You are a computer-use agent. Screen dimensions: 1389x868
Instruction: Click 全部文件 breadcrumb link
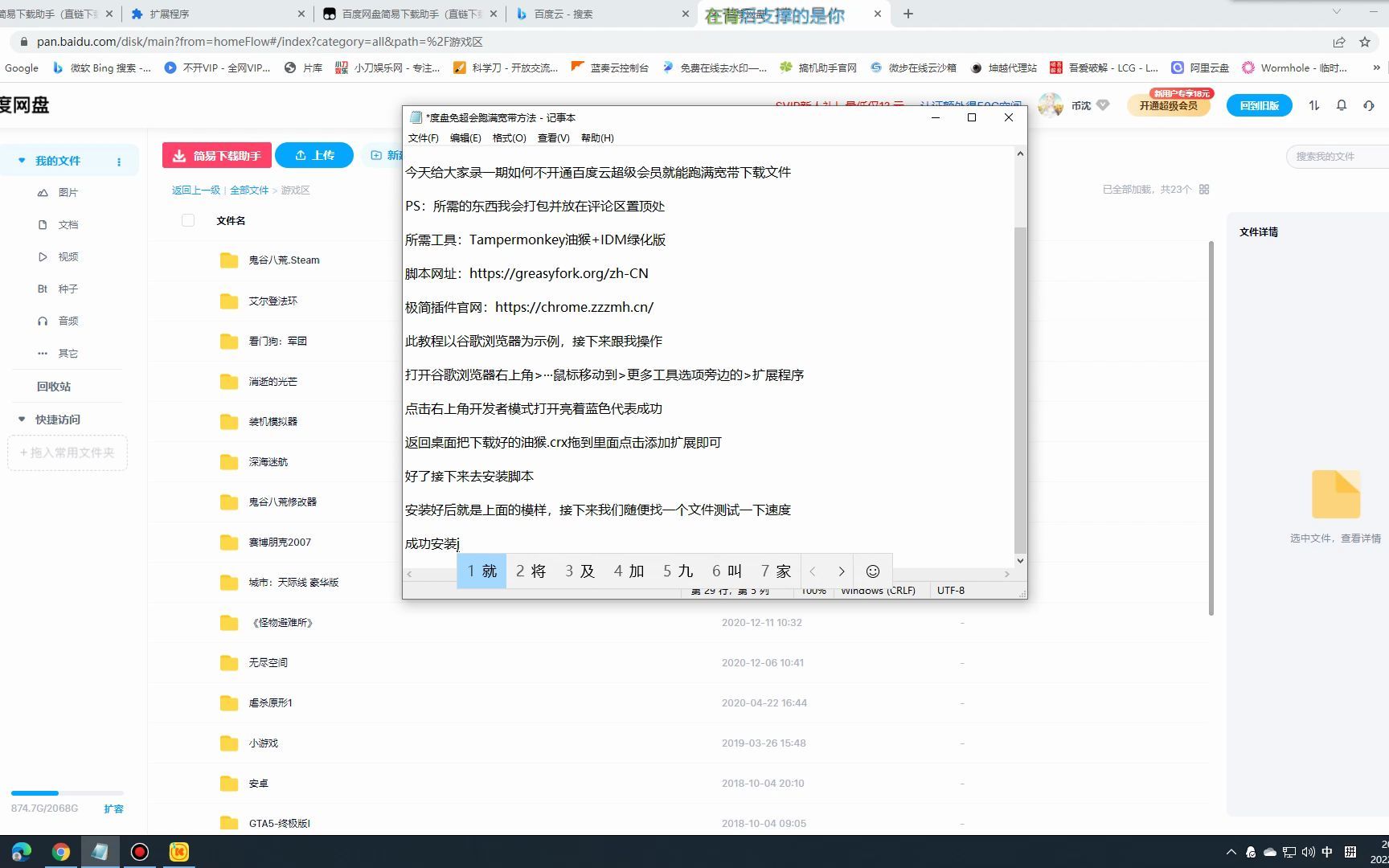249,190
